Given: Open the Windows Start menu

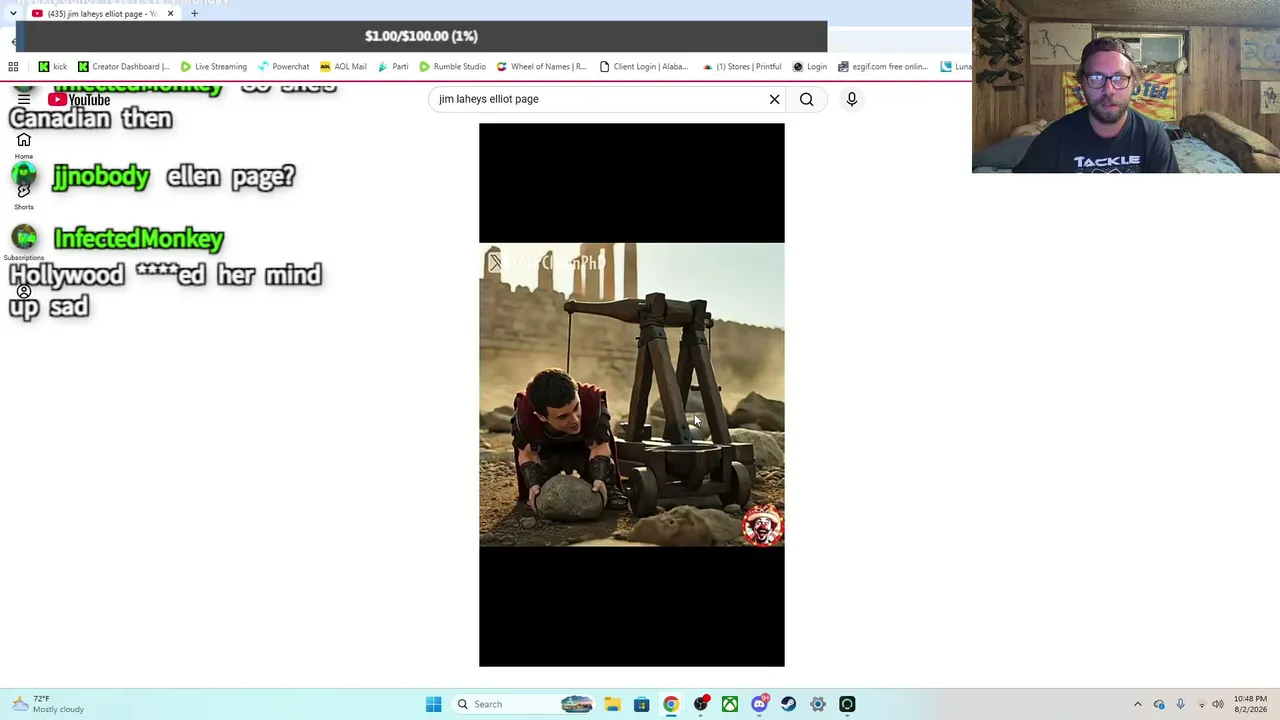Looking at the screenshot, I should coord(433,704).
